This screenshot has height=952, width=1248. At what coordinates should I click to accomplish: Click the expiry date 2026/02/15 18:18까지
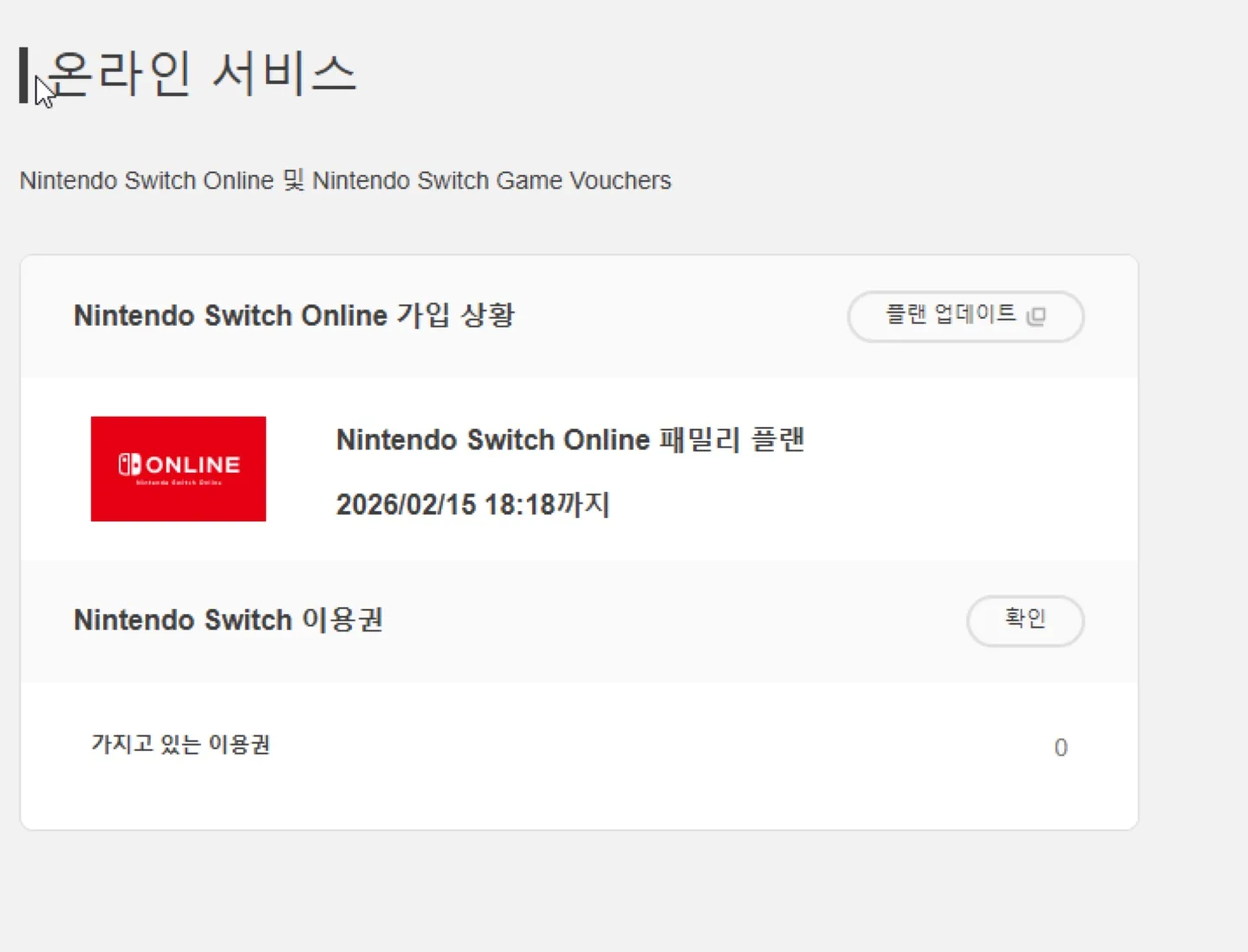click(x=473, y=504)
